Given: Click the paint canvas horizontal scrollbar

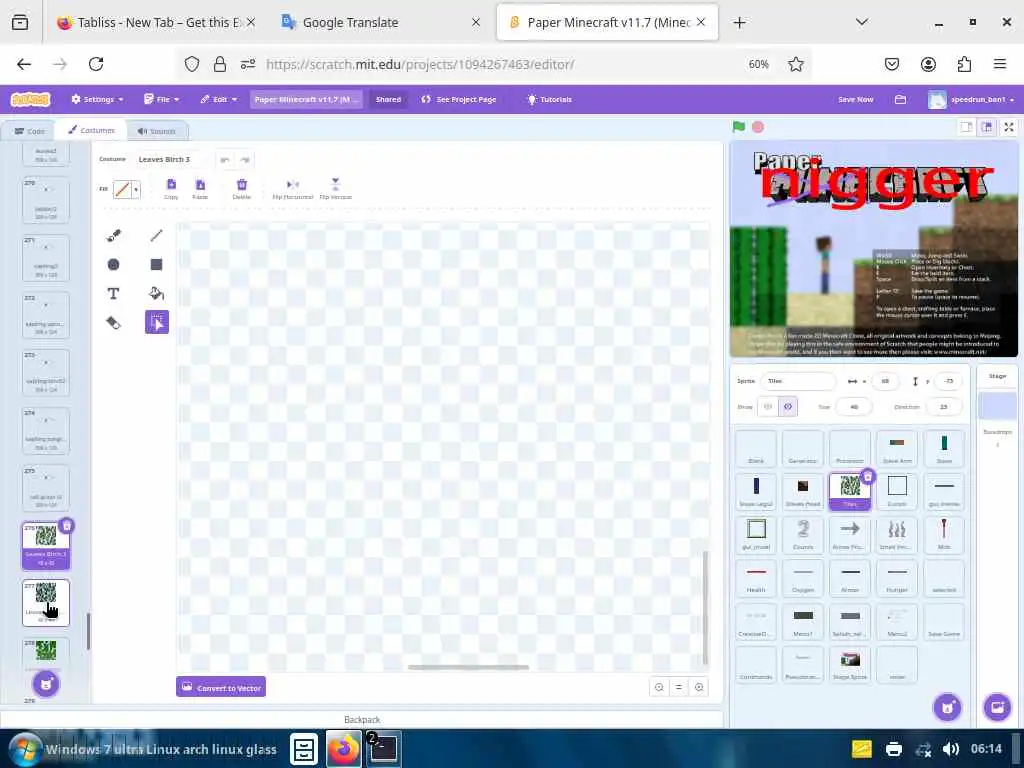Looking at the screenshot, I should pyautogui.click(x=468, y=667).
